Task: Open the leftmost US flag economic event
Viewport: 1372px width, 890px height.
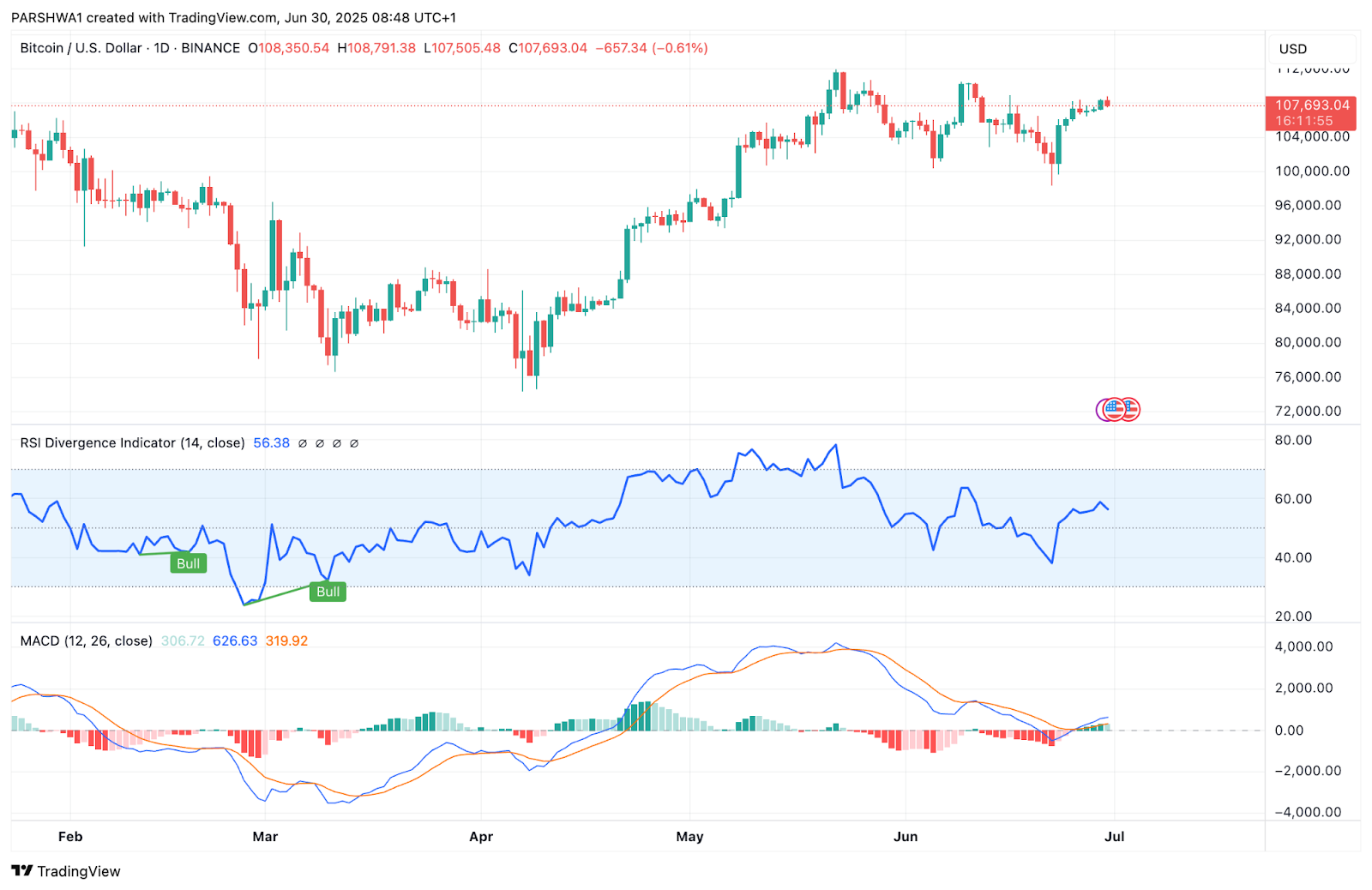Action: pos(1111,410)
